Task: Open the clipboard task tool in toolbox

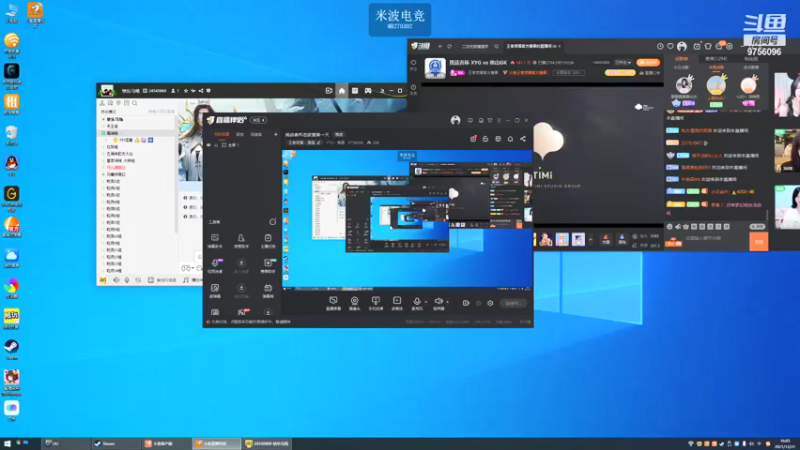Action: [268, 238]
